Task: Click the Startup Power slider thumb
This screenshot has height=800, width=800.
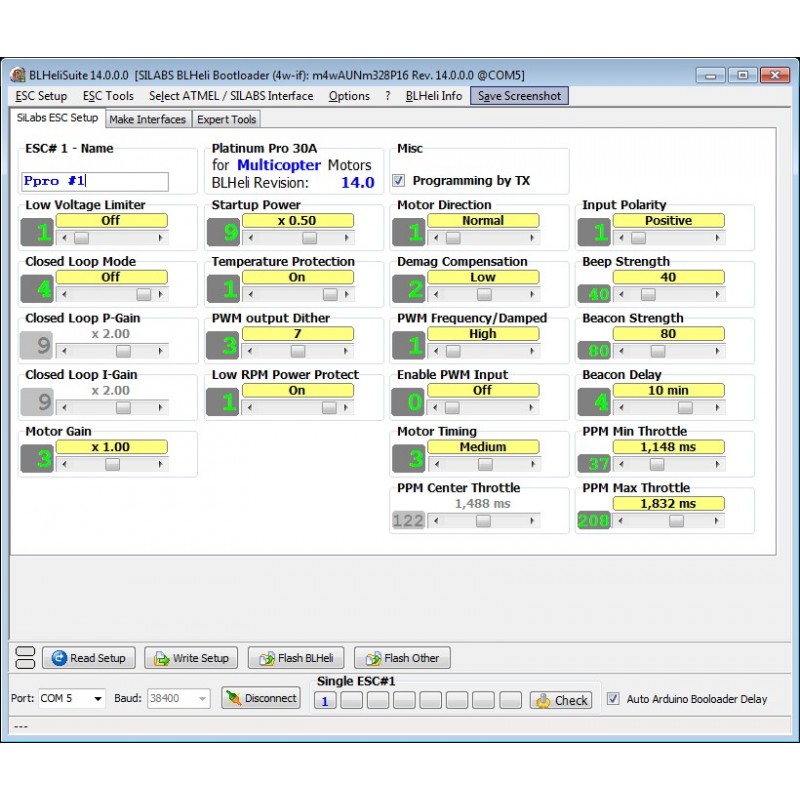Action: [x=309, y=238]
